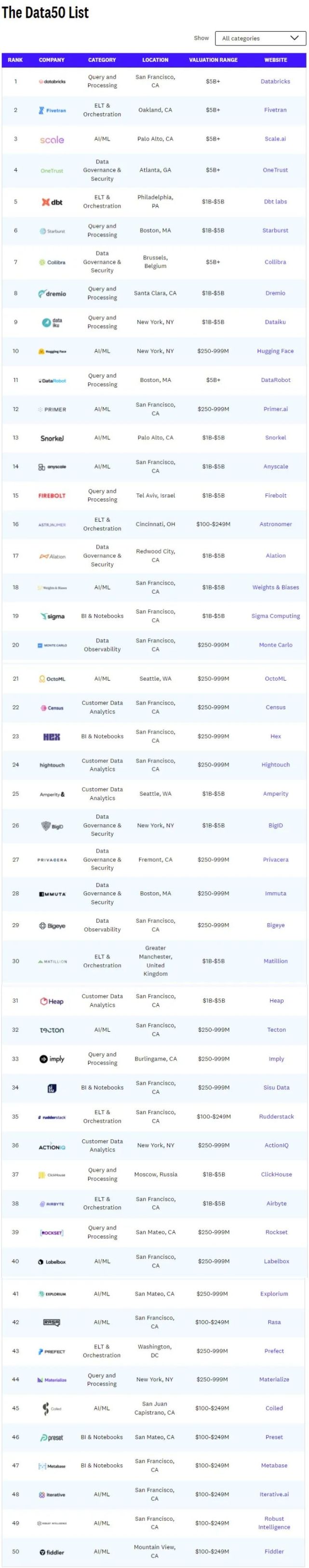Open the Weights & Biases website link

275,587
